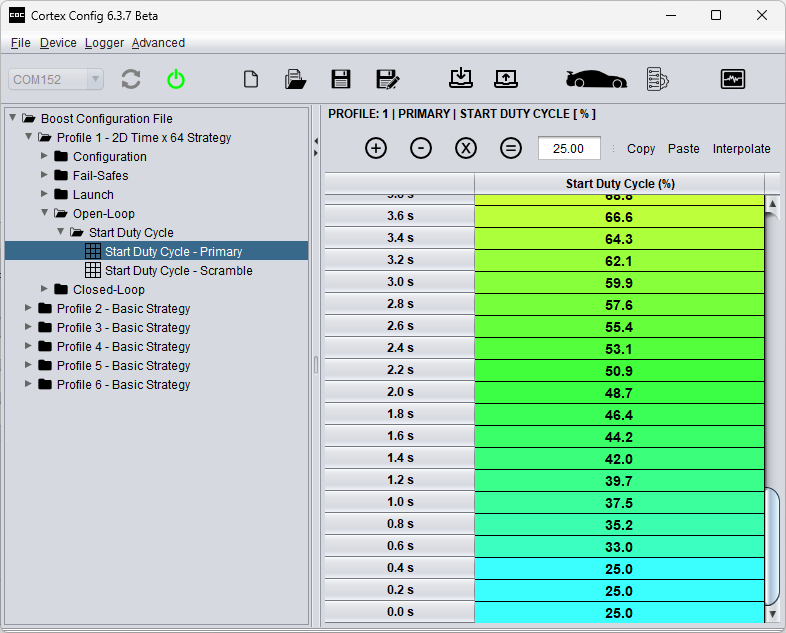Expand the Closed-Loop folder
Image resolution: width=786 pixels, height=633 pixels.
(45, 290)
